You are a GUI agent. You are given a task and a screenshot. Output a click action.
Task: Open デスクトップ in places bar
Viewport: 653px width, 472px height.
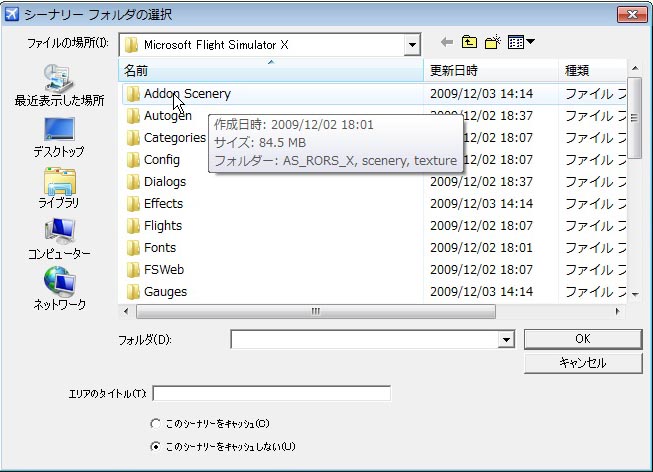click(x=59, y=137)
